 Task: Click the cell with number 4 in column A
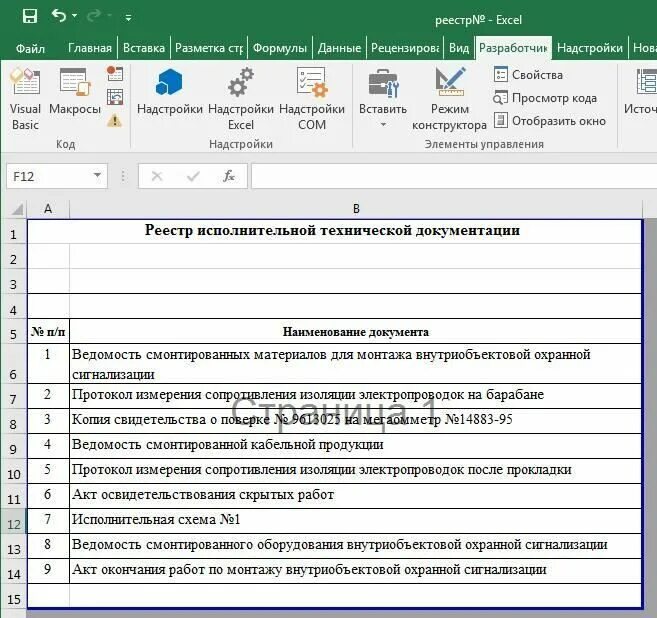(x=48, y=446)
